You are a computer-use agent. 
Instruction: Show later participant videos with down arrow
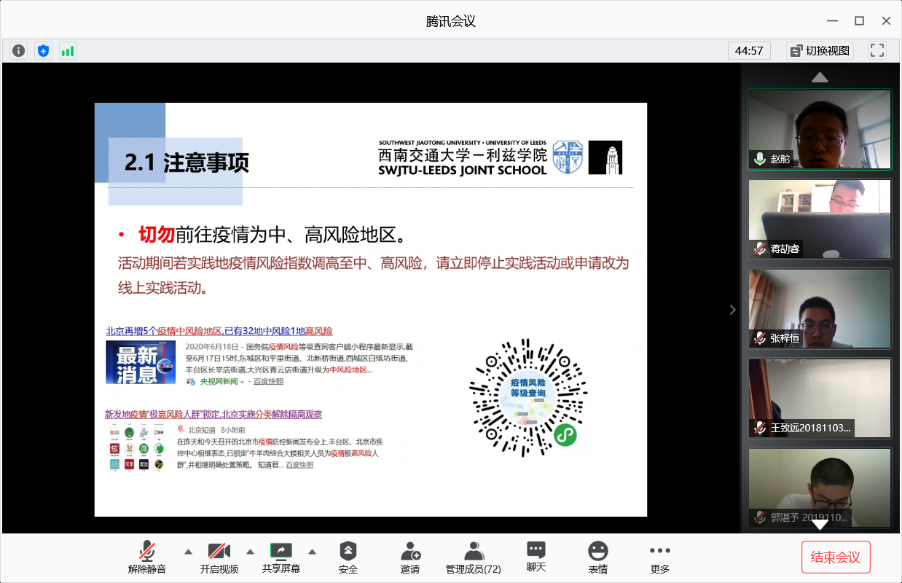coord(820,524)
